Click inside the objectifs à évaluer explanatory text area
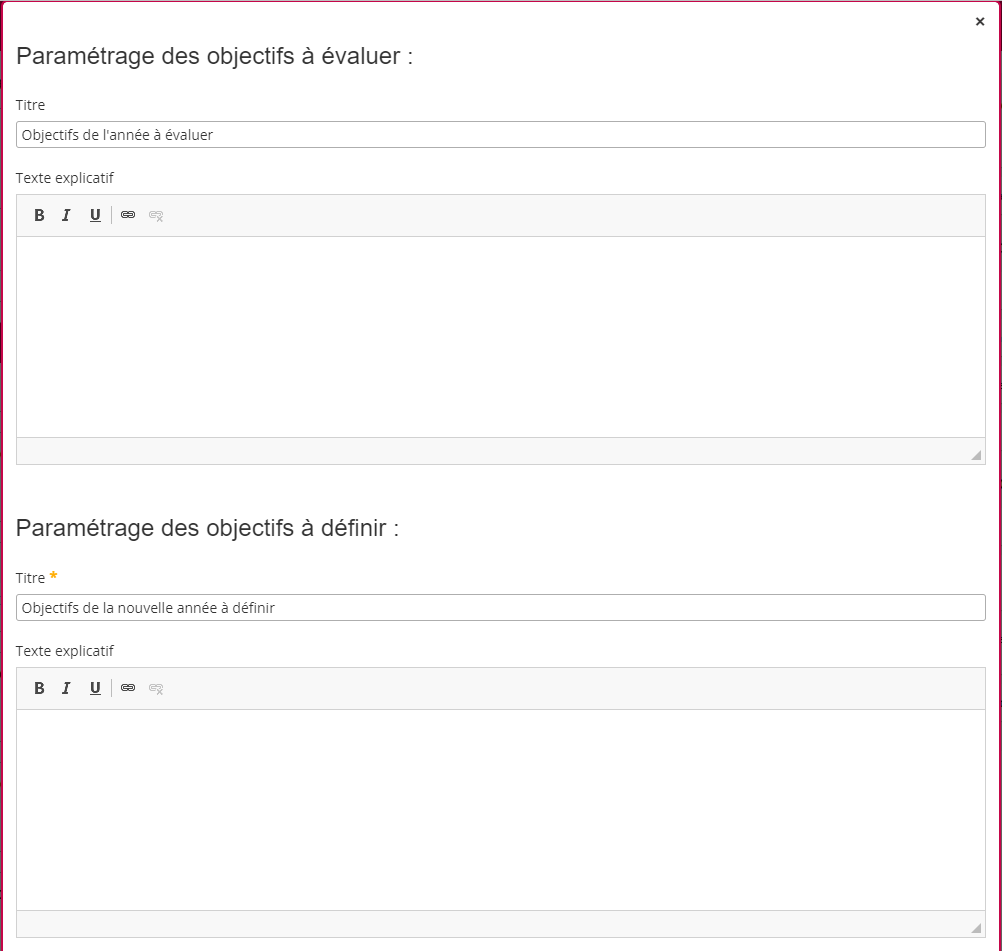This screenshot has height=951, width=1002. click(x=500, y=336)
